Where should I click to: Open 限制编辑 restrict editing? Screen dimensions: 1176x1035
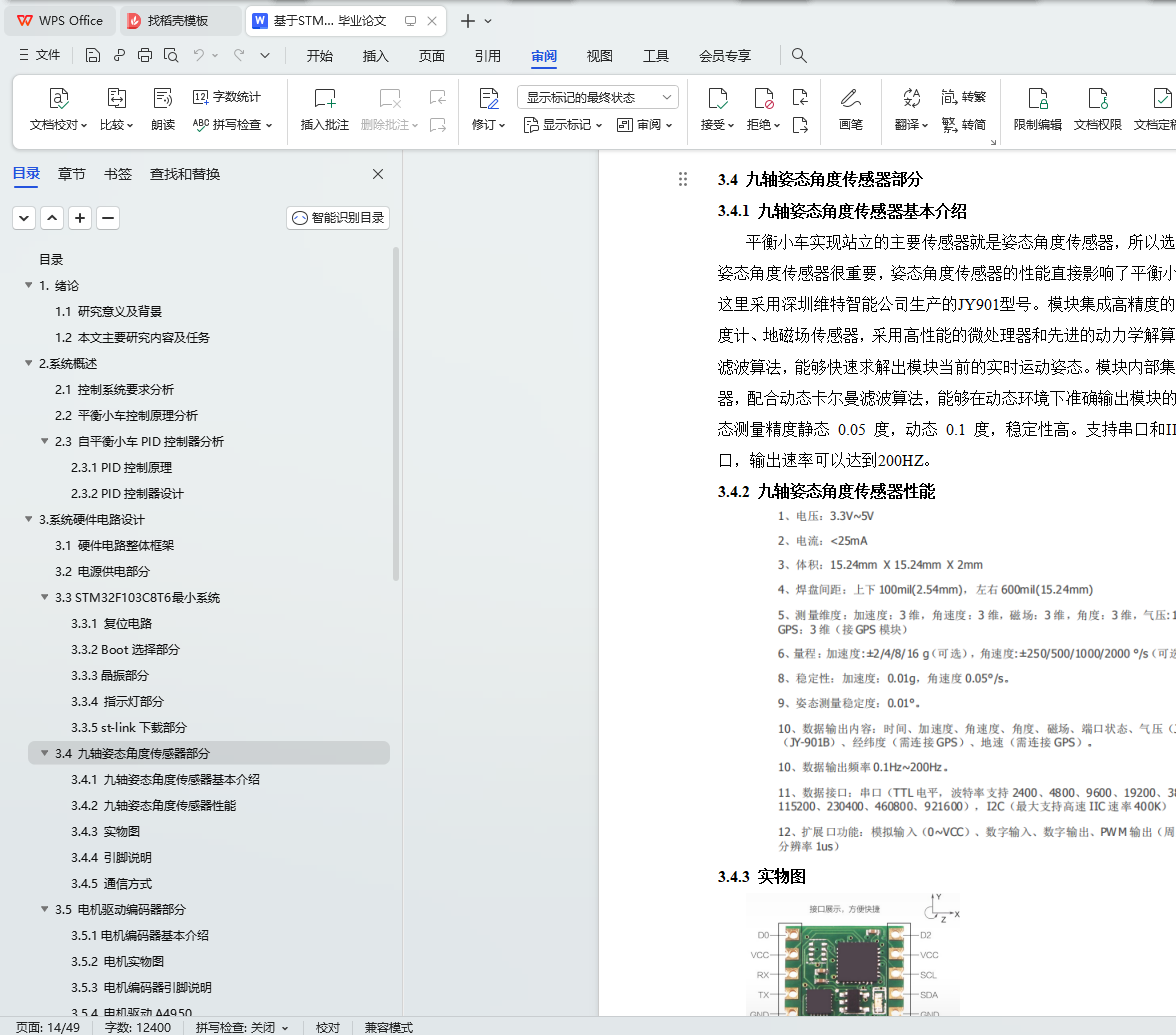pos(1037,110)
